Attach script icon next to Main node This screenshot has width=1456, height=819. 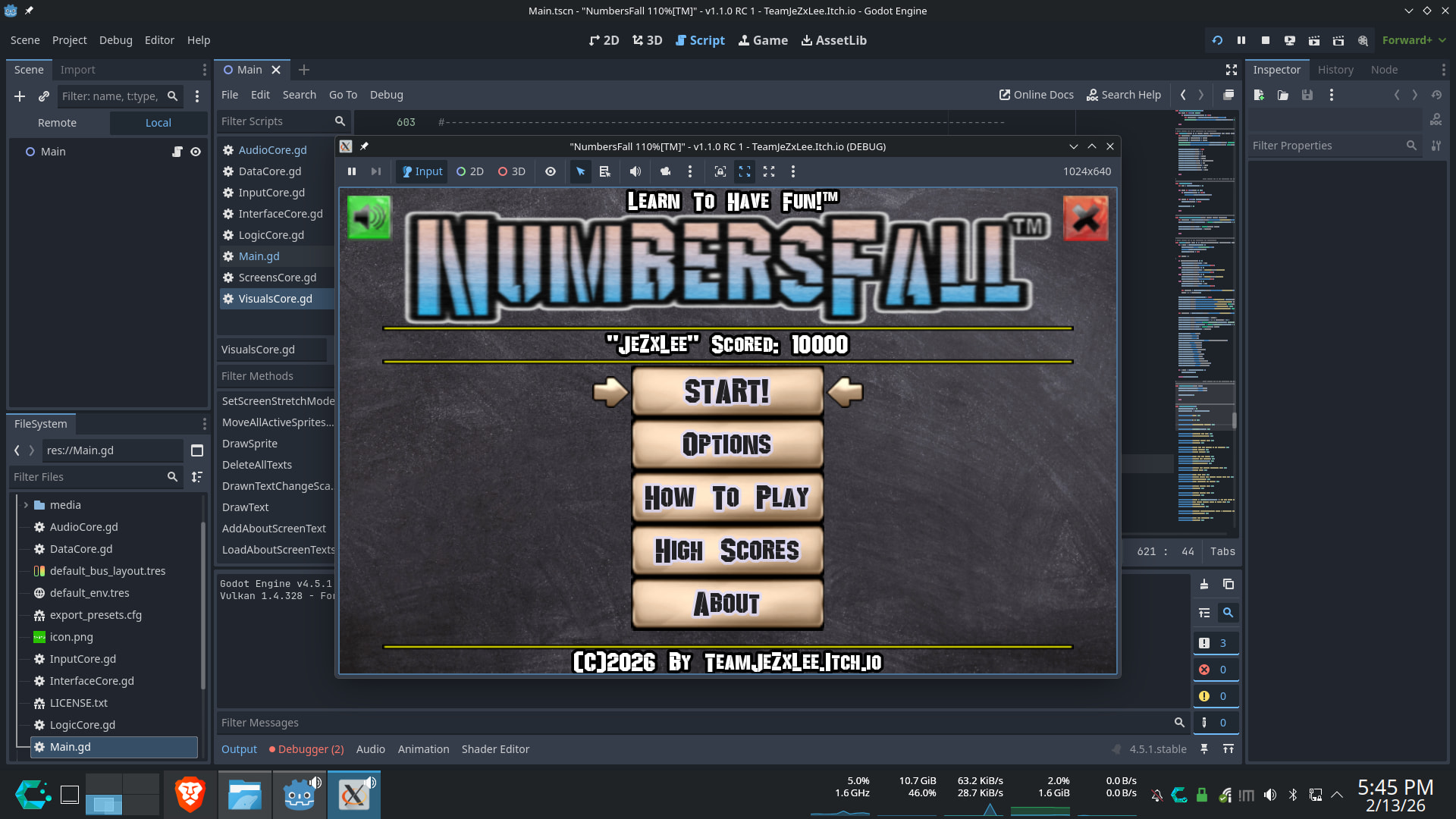click(x=177, y=152)
